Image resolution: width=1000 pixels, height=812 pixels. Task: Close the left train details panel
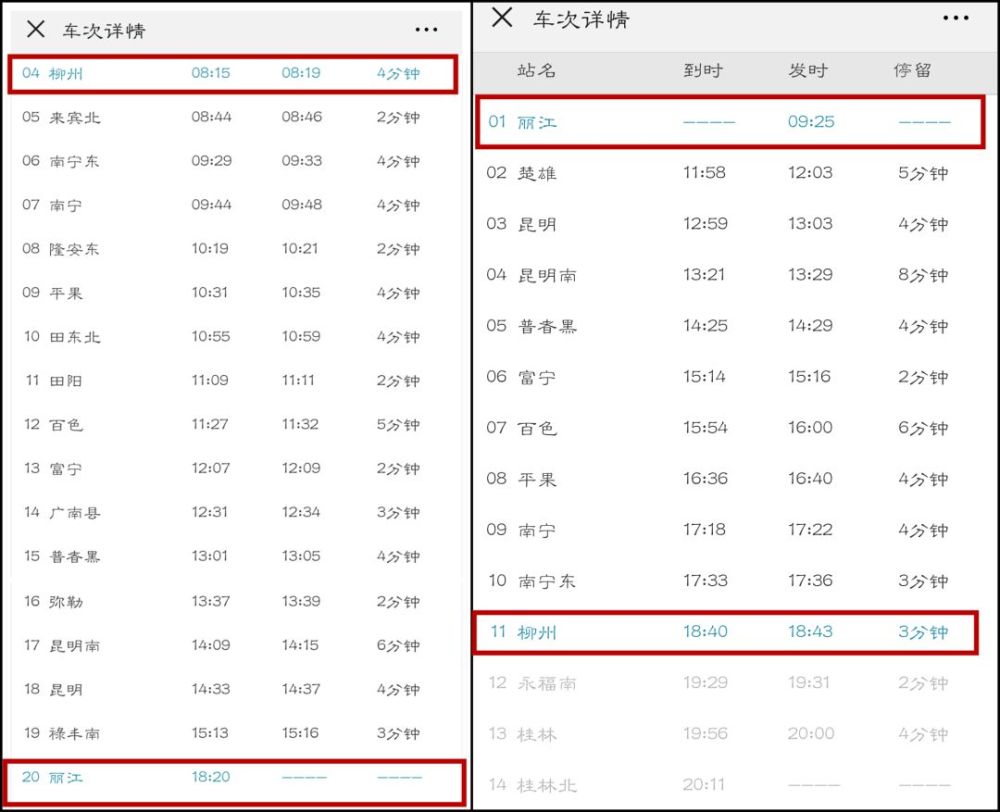click(36, 29)
